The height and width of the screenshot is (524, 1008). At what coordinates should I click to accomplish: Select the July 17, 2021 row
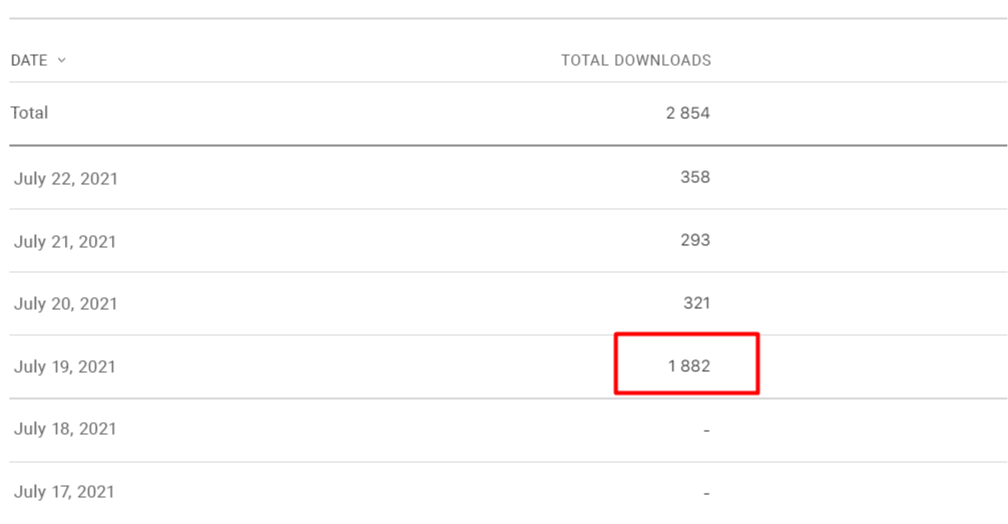tap(508, 492)
